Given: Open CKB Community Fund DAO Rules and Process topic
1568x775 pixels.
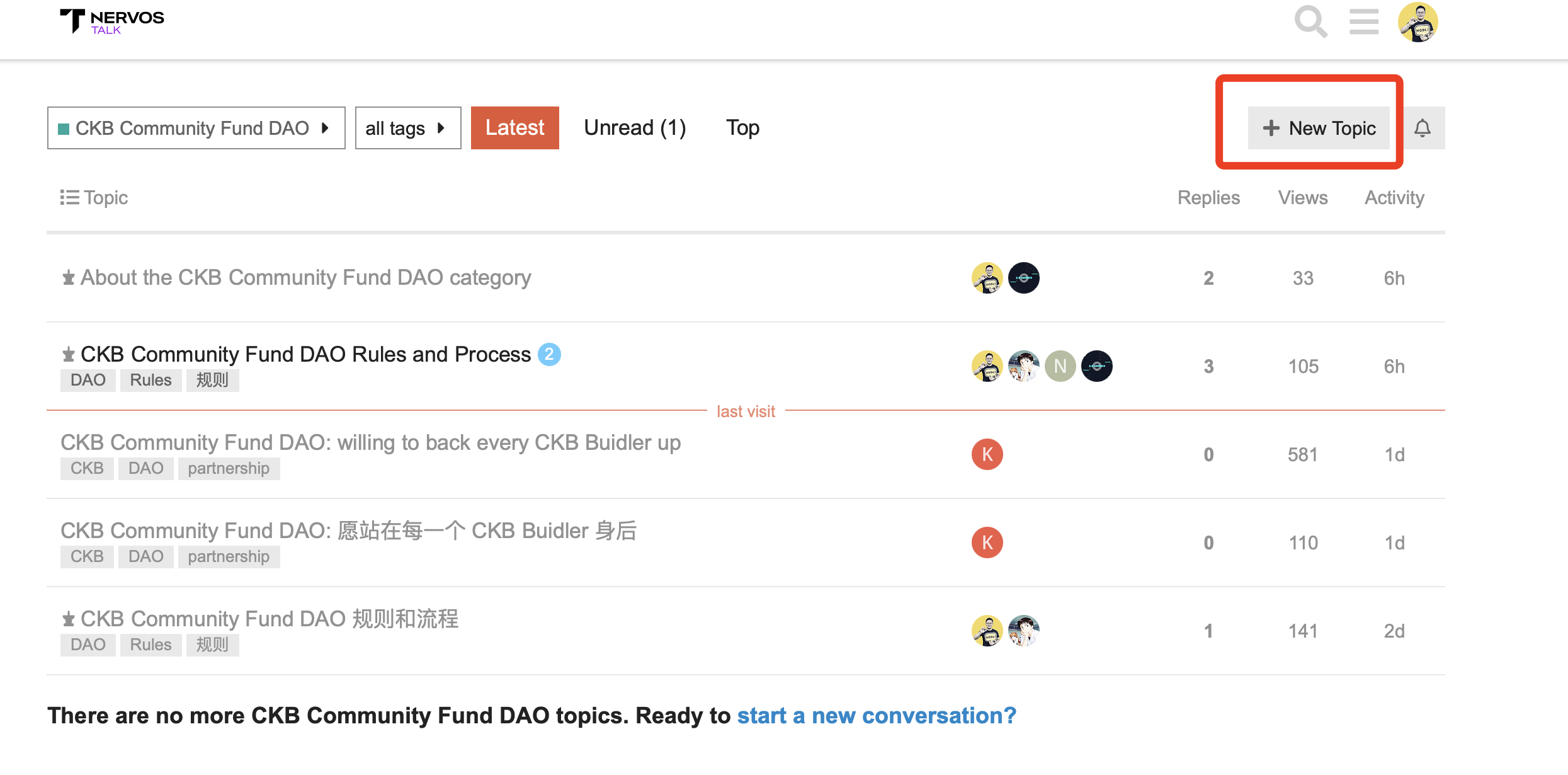Looking at the screenshot, I should click(x=305, y=354).
